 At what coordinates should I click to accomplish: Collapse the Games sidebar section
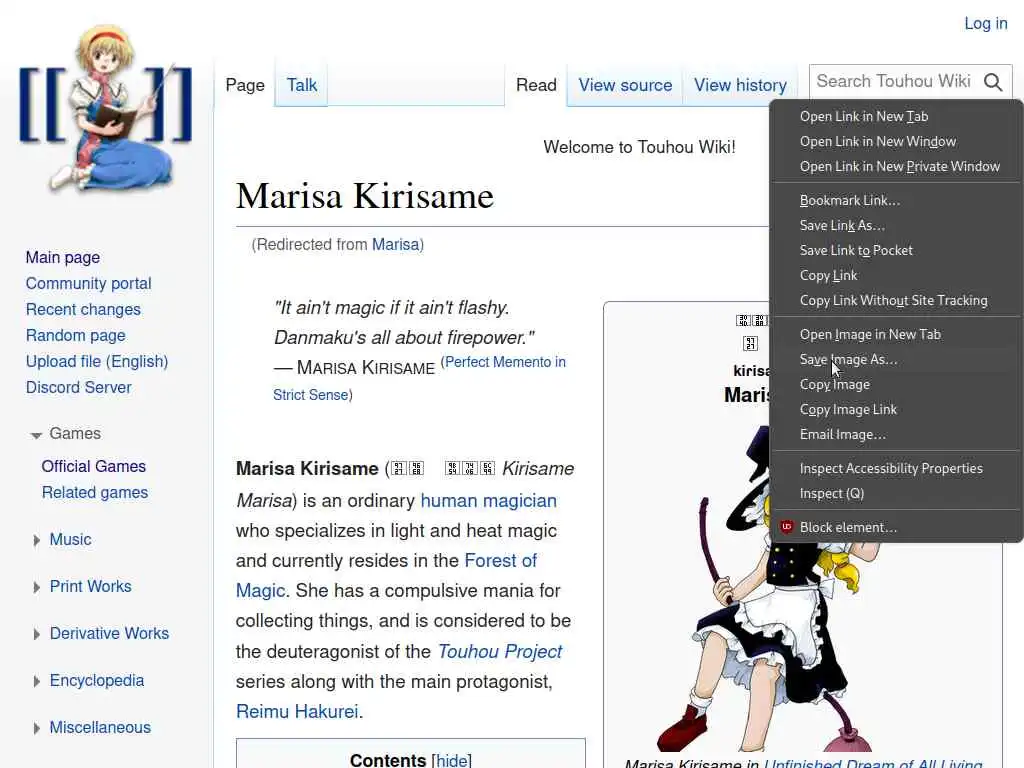pyautogui.click(x=37, y=435)
